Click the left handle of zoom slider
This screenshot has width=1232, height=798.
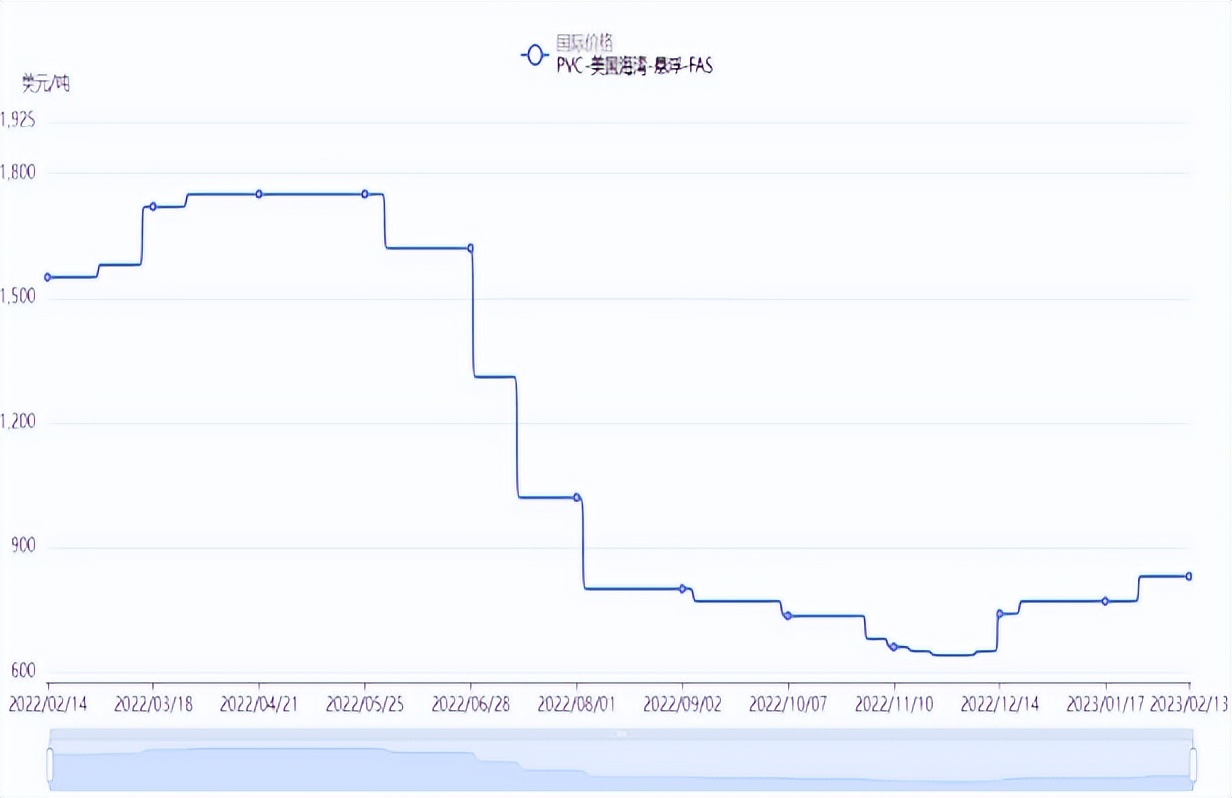pyautogui.click(x=49, y=764)
